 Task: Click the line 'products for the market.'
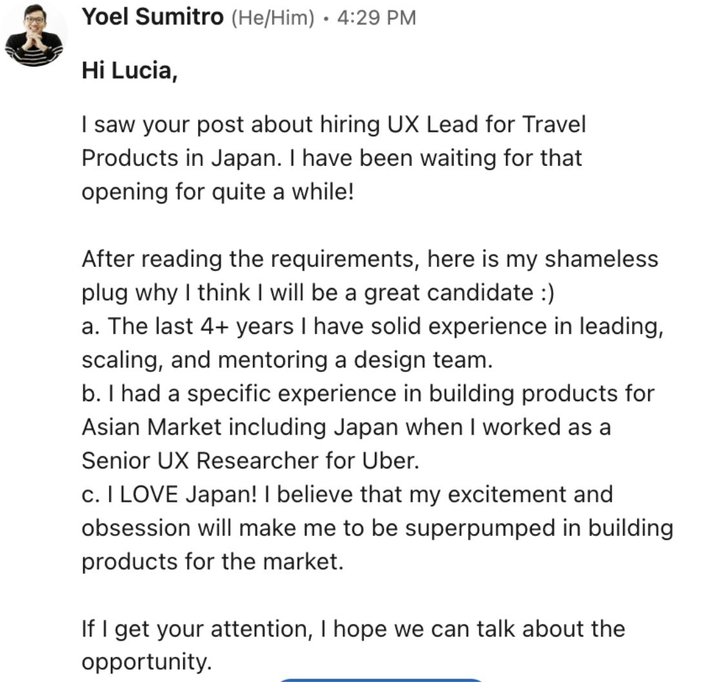point(213,562)
